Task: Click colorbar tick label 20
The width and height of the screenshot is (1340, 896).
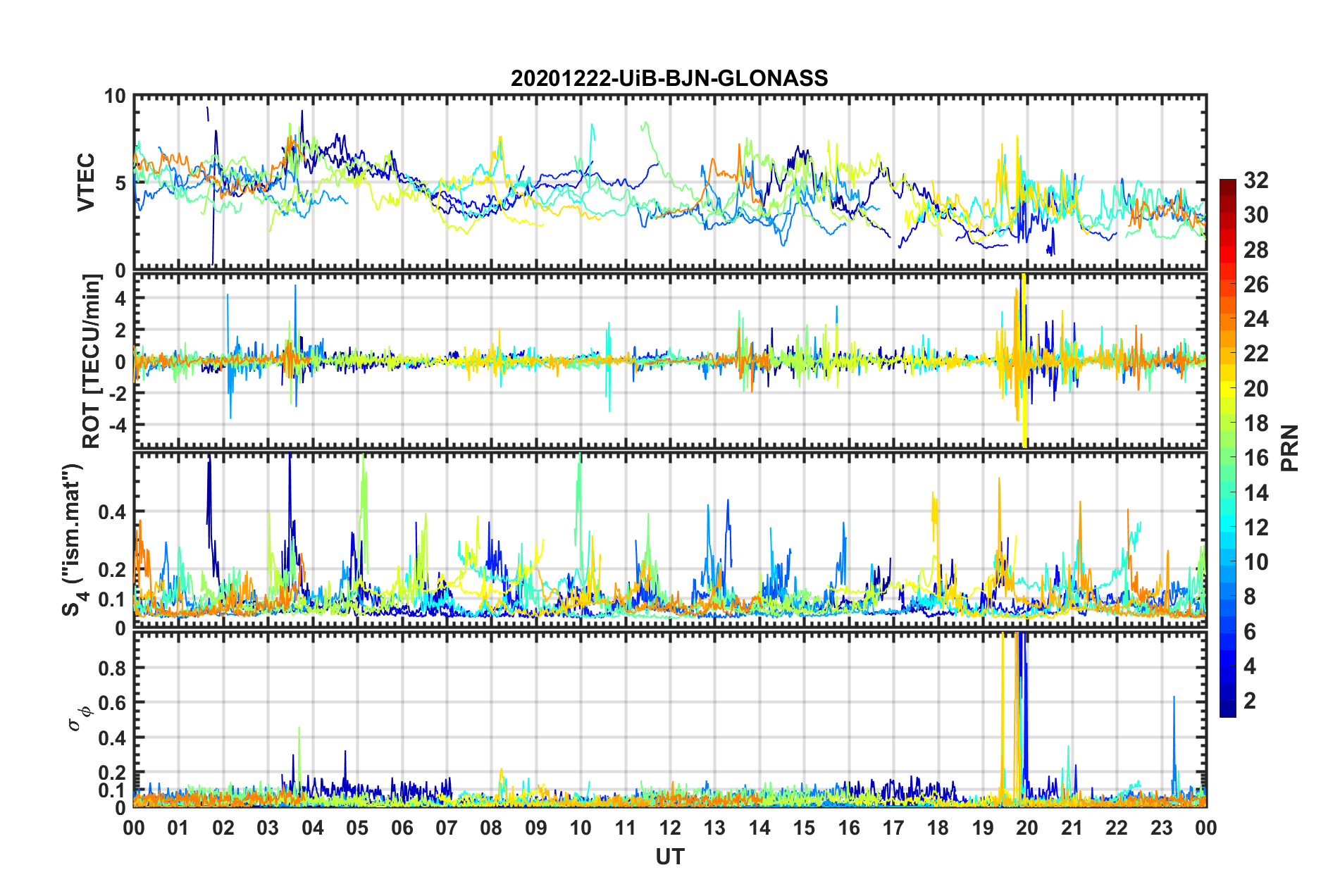Action: point(1255,389)
